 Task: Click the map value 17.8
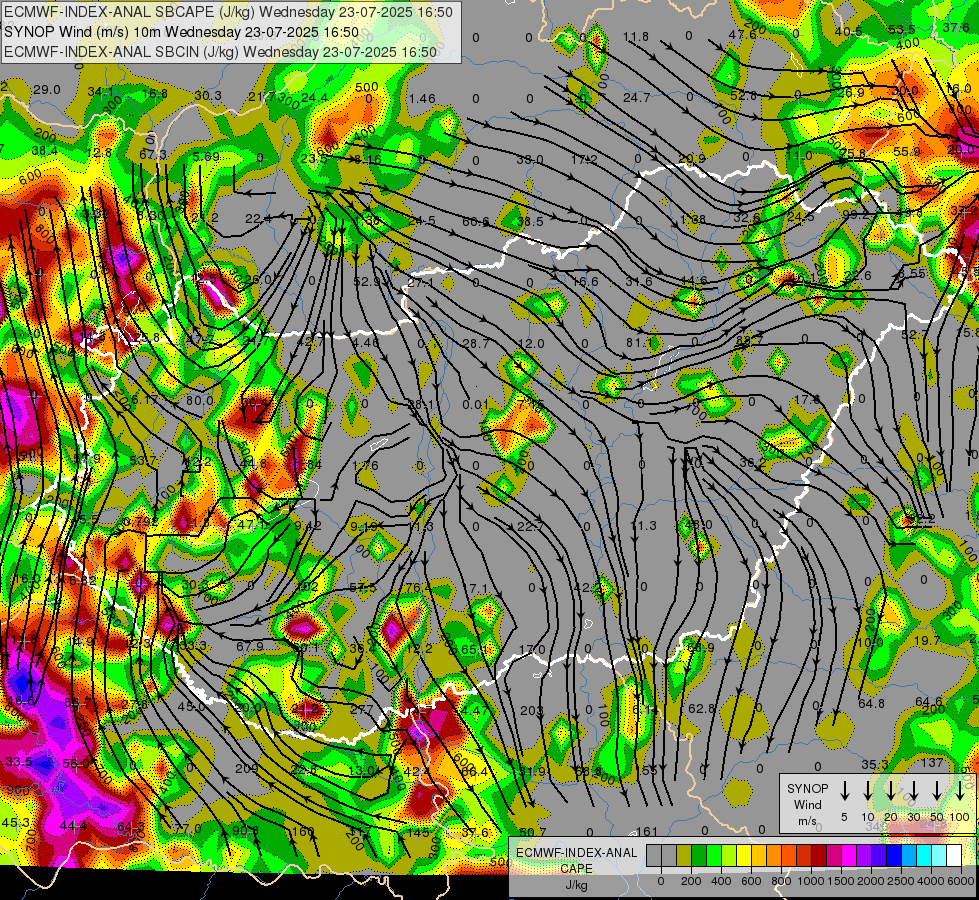pyautogui.click(x=807, y=399)
